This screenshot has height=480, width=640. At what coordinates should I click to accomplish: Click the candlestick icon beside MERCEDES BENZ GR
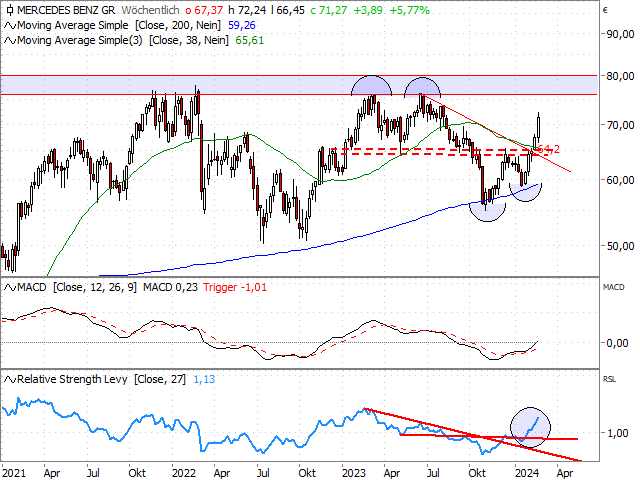(x=10, y=10)
